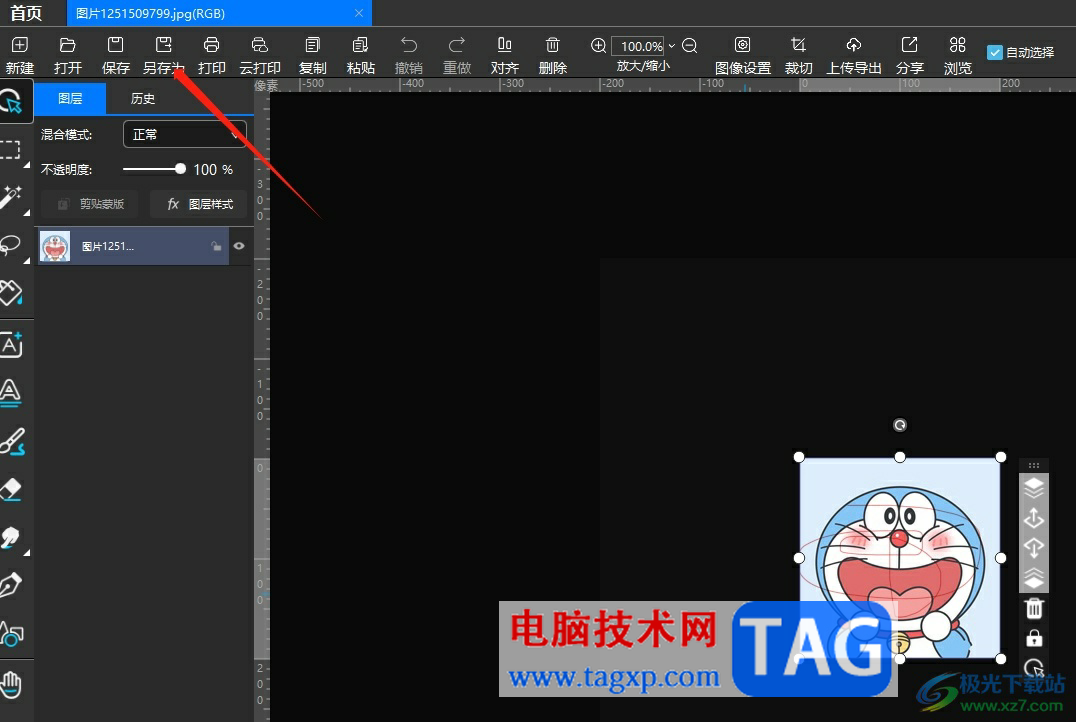The width and height of the screenshot is (1076, 722).
Task: Select the shapes tool
Action: click(x=11, y=633)
